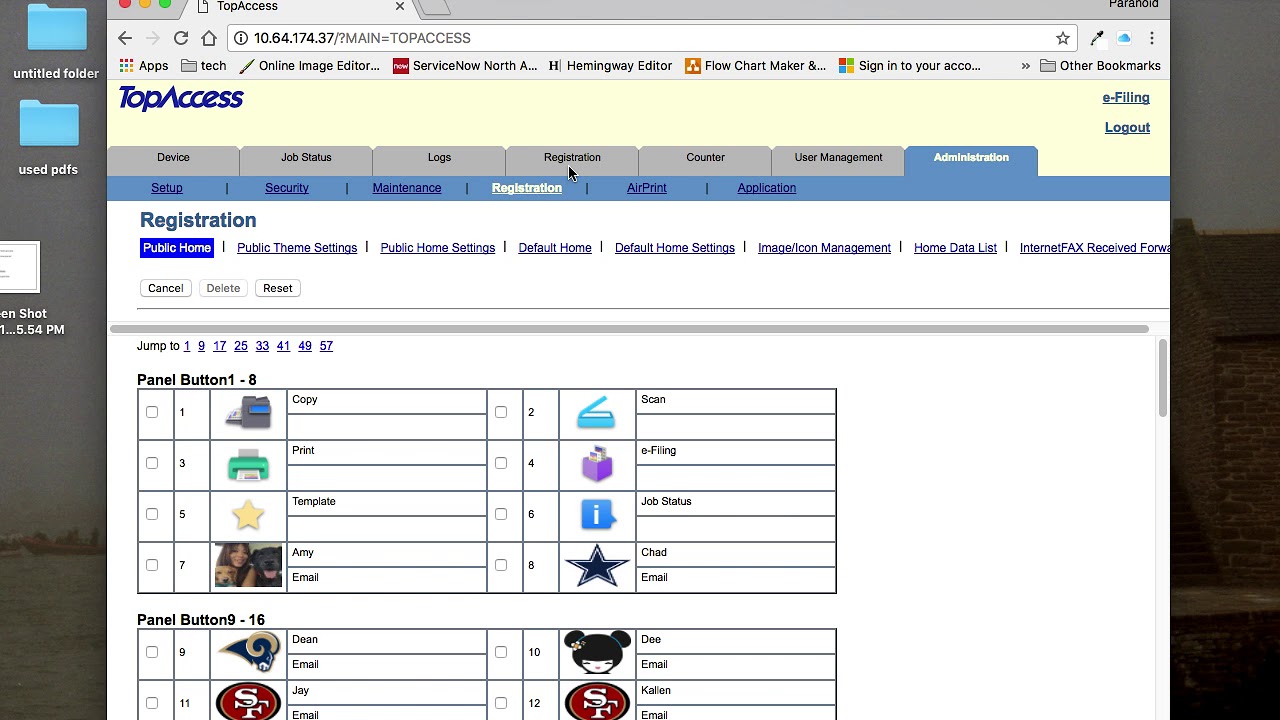Go back using the browser back arrow
Image resolution: width=1280 pixels, height=720 pixels.
click(x=125, y=38)
